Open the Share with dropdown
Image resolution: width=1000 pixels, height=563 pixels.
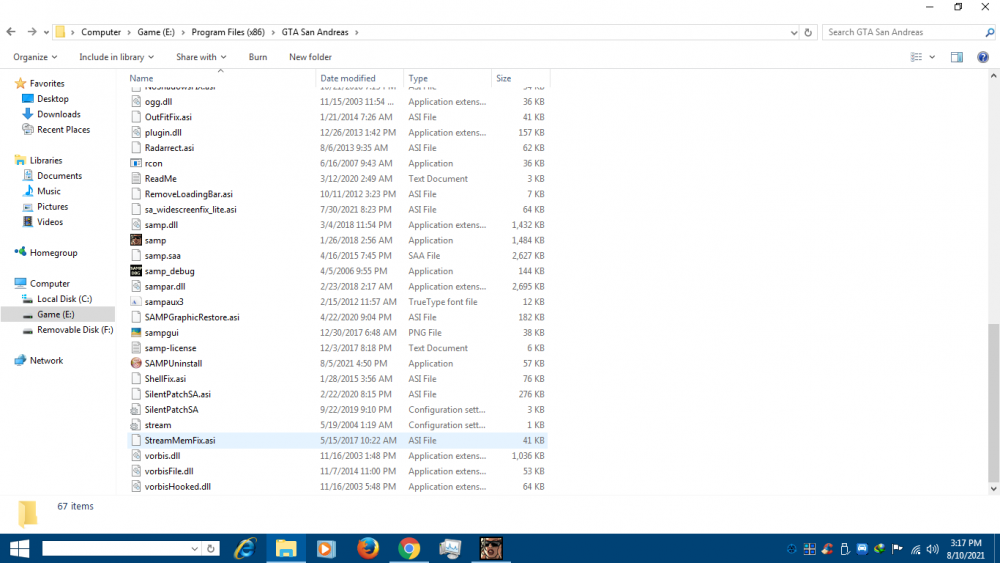pos(201,57)
